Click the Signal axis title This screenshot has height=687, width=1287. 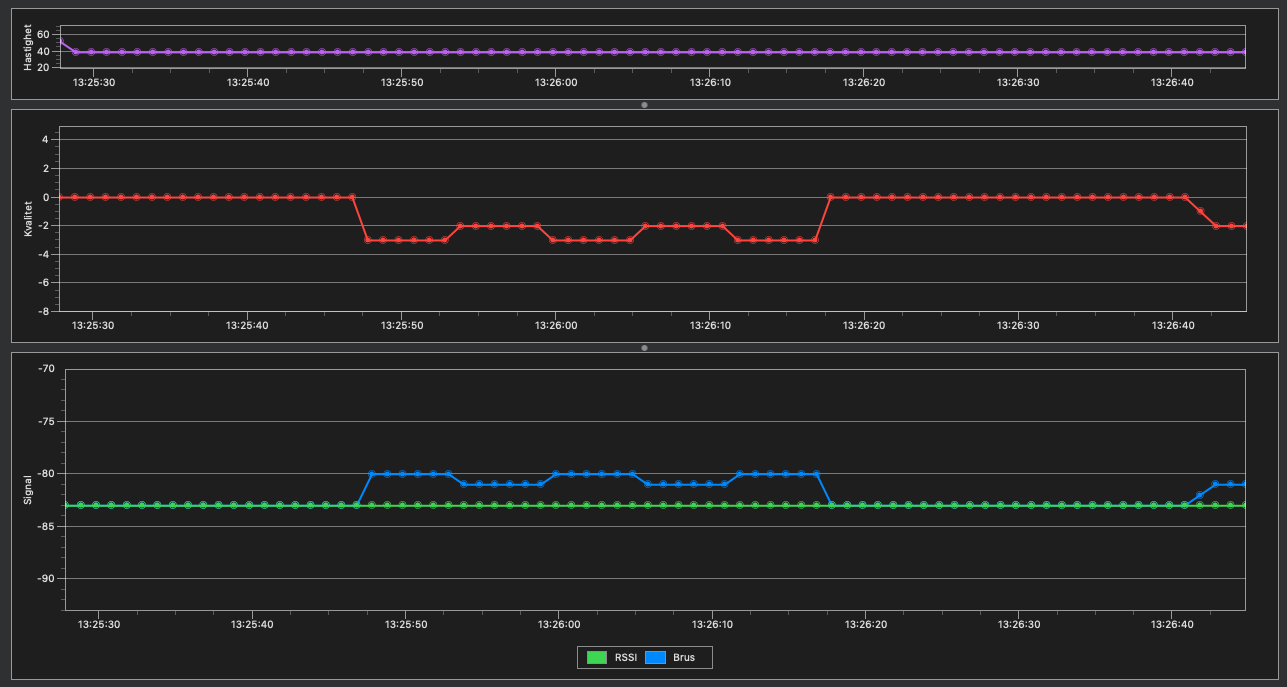tap(29, 490)
